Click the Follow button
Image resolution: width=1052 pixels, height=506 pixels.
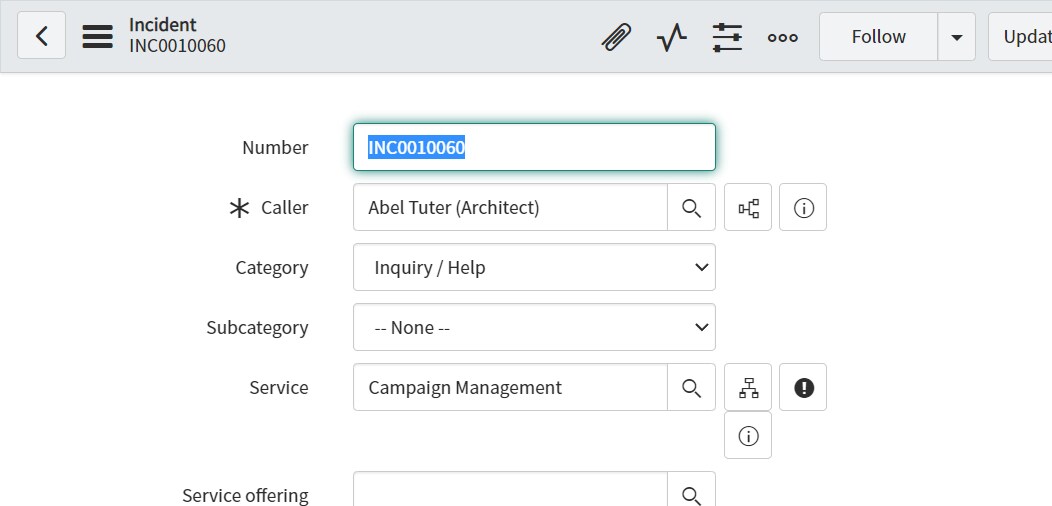pyautogui.click(x=878, y=37)
